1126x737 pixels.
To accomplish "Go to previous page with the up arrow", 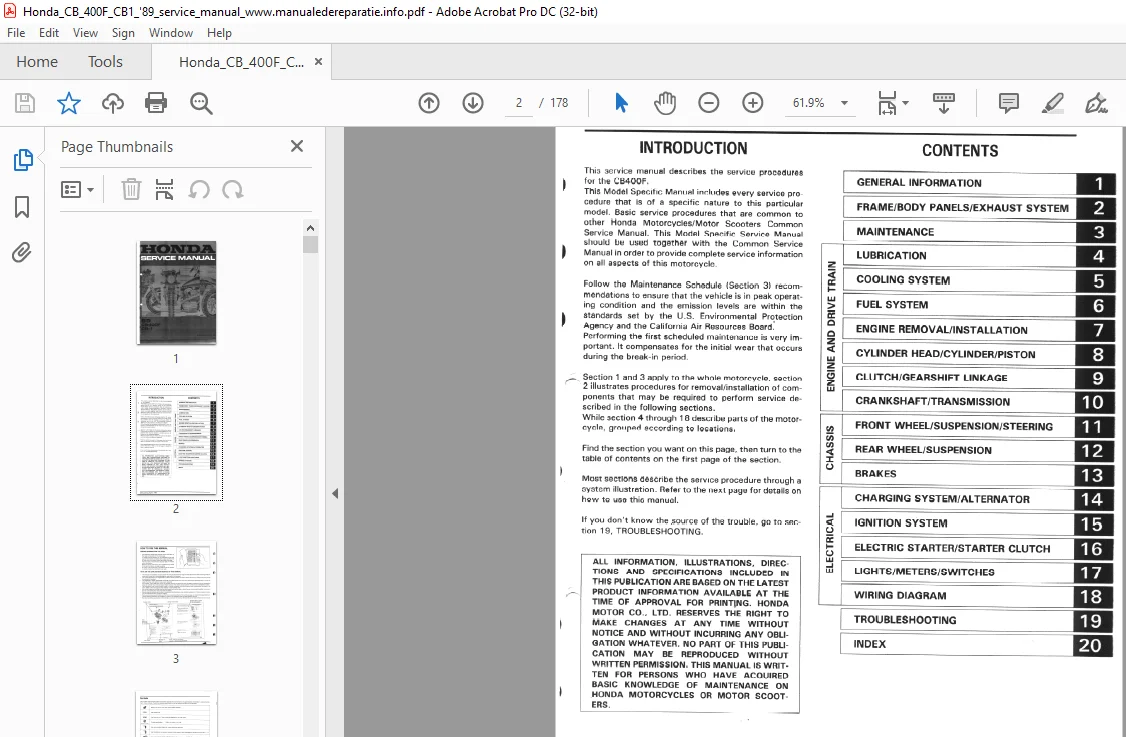I will [x=429, y=103].
